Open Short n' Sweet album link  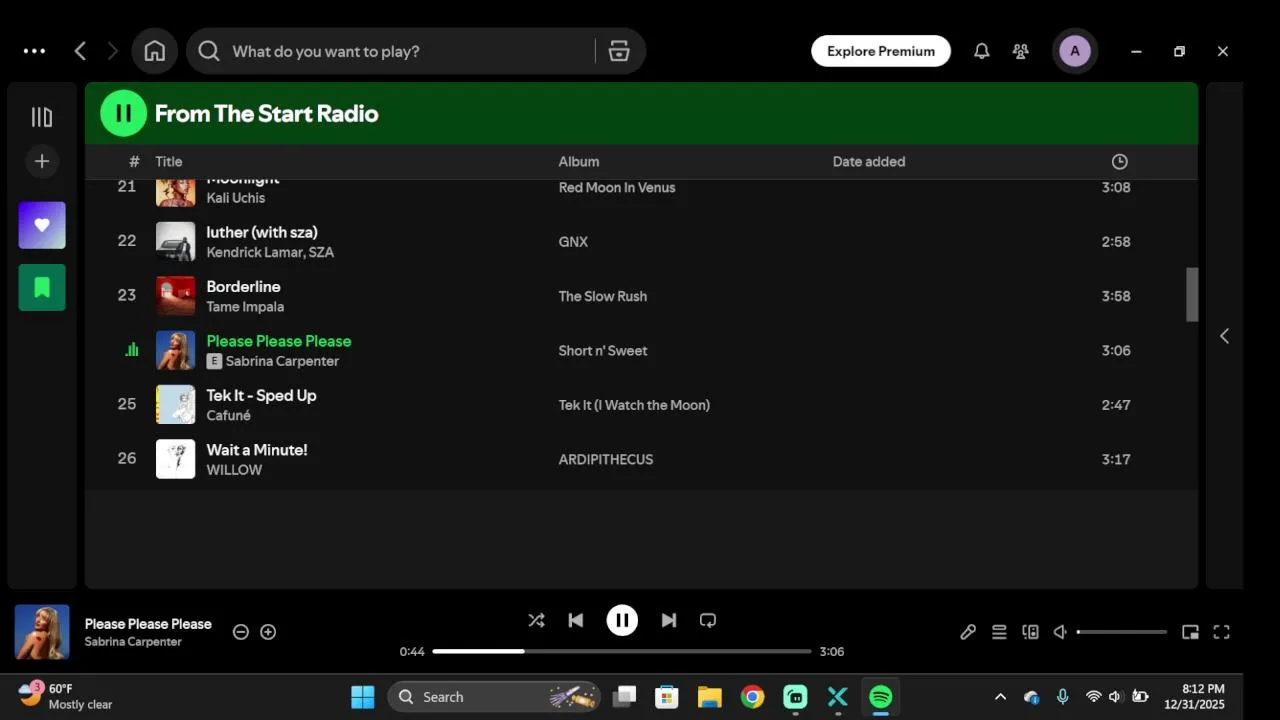point(603,351)
